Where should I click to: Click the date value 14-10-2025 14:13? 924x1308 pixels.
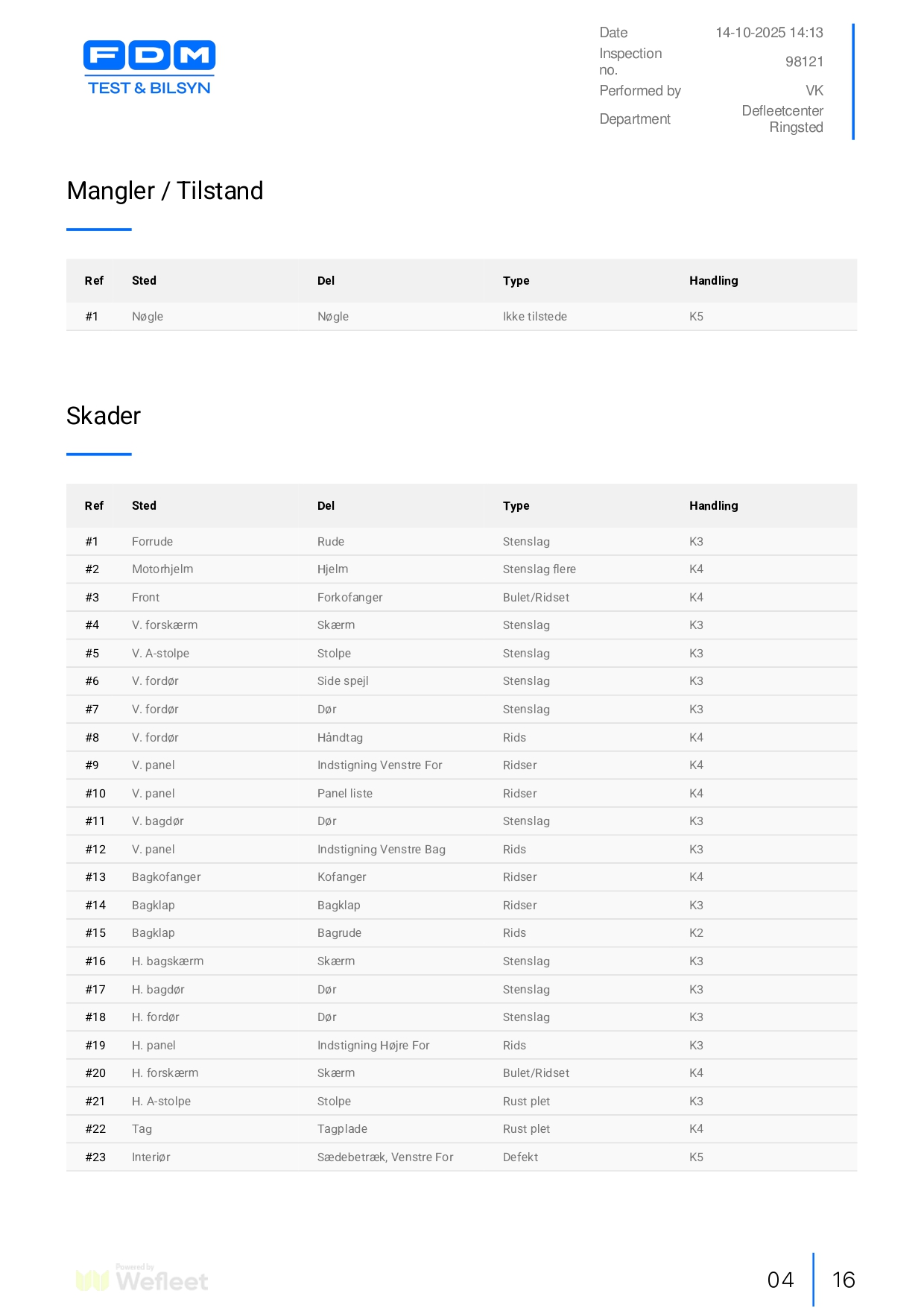768,33
